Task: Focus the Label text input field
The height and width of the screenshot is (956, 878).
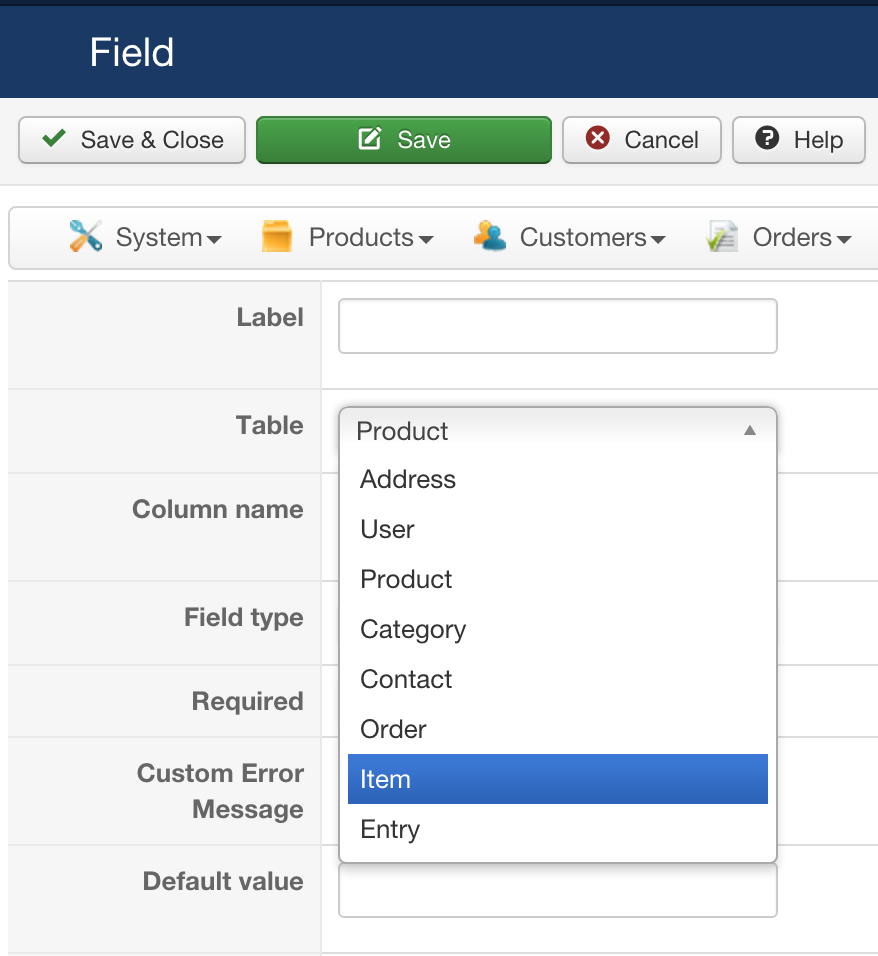Action: [557, 326]
